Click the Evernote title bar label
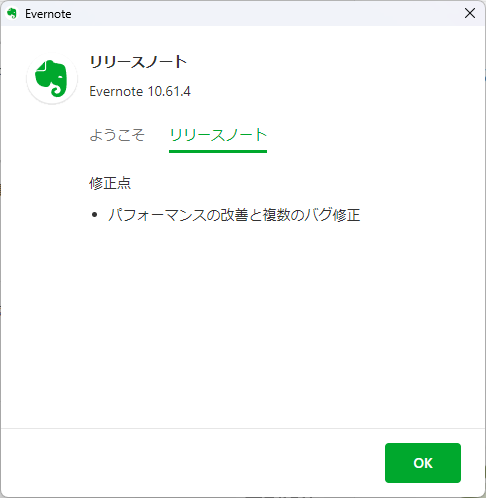Viewport: 486px width, 498px height. point(48,14)
